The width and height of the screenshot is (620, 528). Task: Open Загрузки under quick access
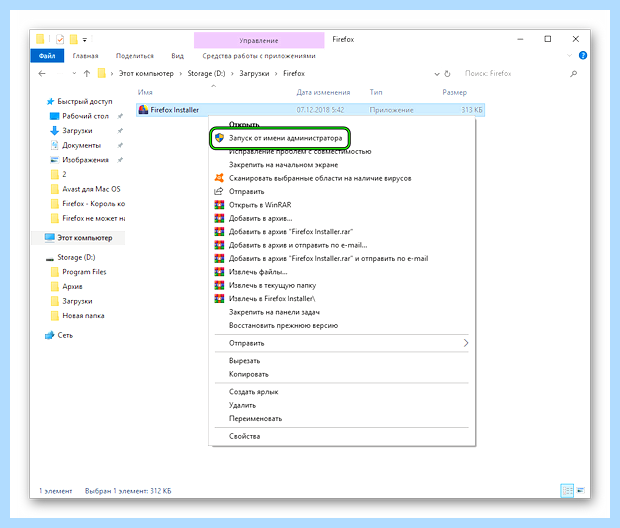coord(77,131)
